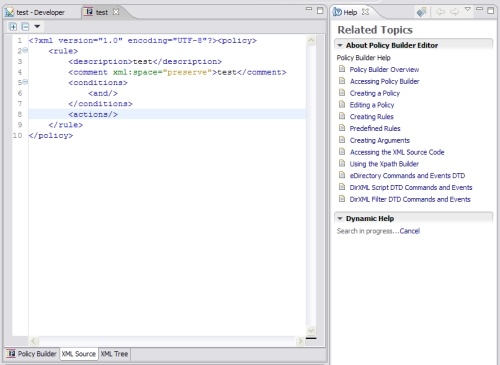500x365 pixels.
Task: Open Accessing the XML Source Code topic
Action: (397, 152)
